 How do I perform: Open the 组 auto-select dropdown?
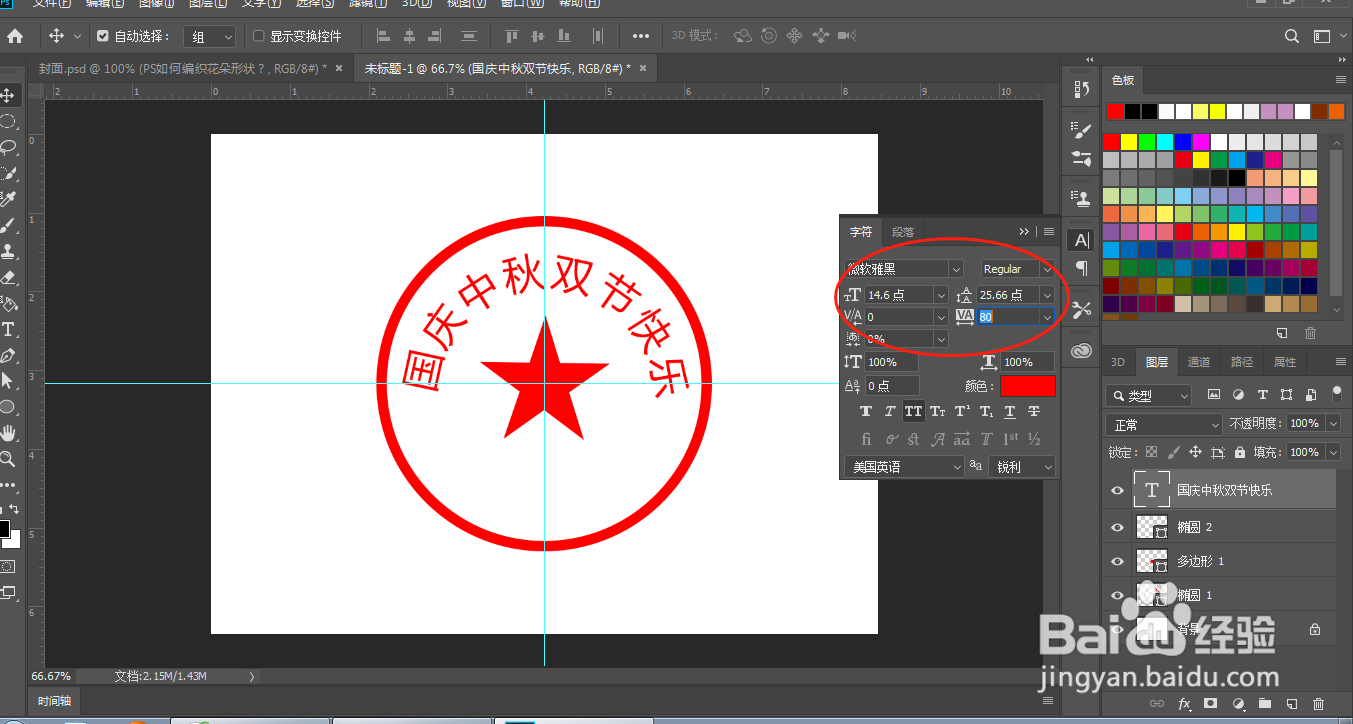209,36
